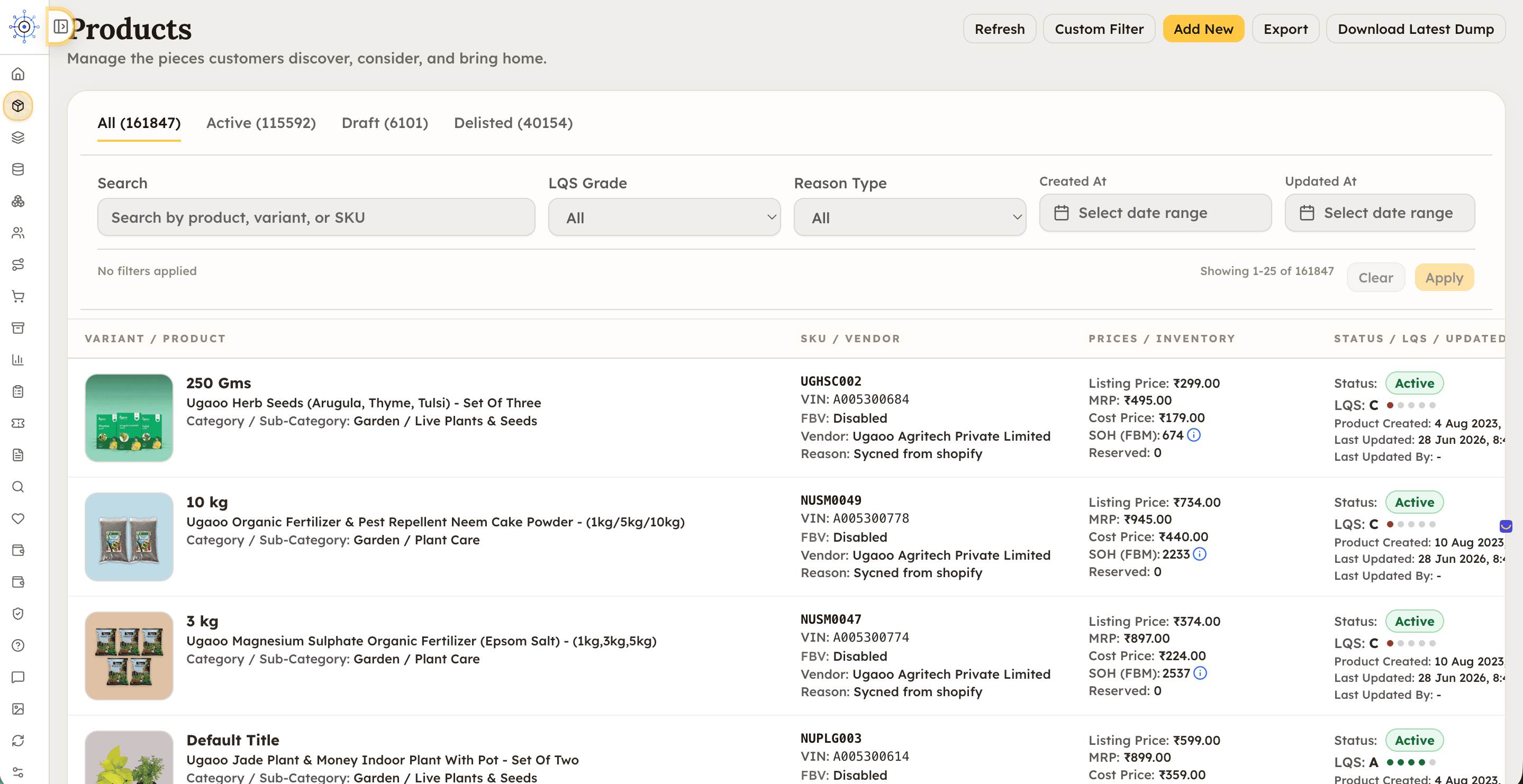This screenshot has height=784, width=1523.
Task: Select SKU text NUSM0049
Action: click(831, 500)
